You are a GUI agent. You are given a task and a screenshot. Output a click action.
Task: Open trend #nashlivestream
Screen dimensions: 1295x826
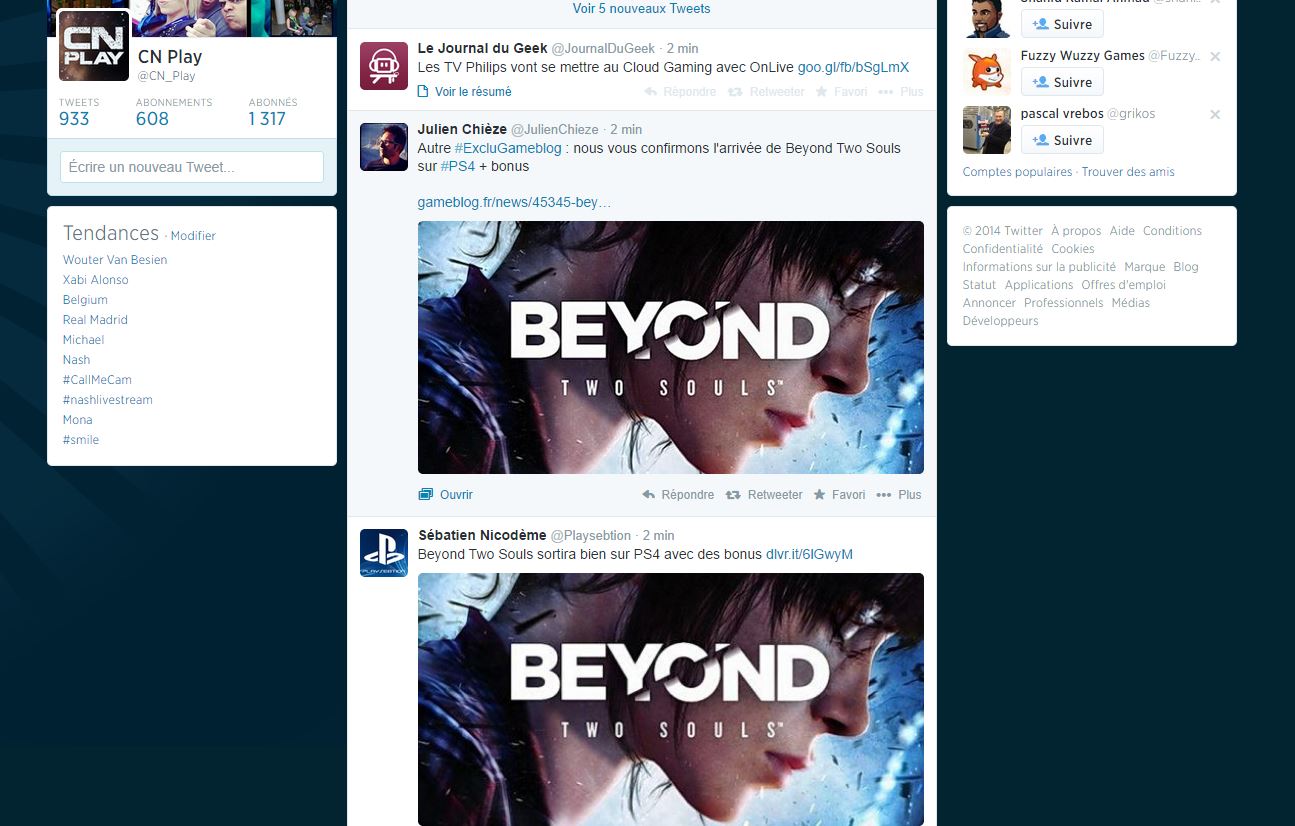[x=108, y=400]
